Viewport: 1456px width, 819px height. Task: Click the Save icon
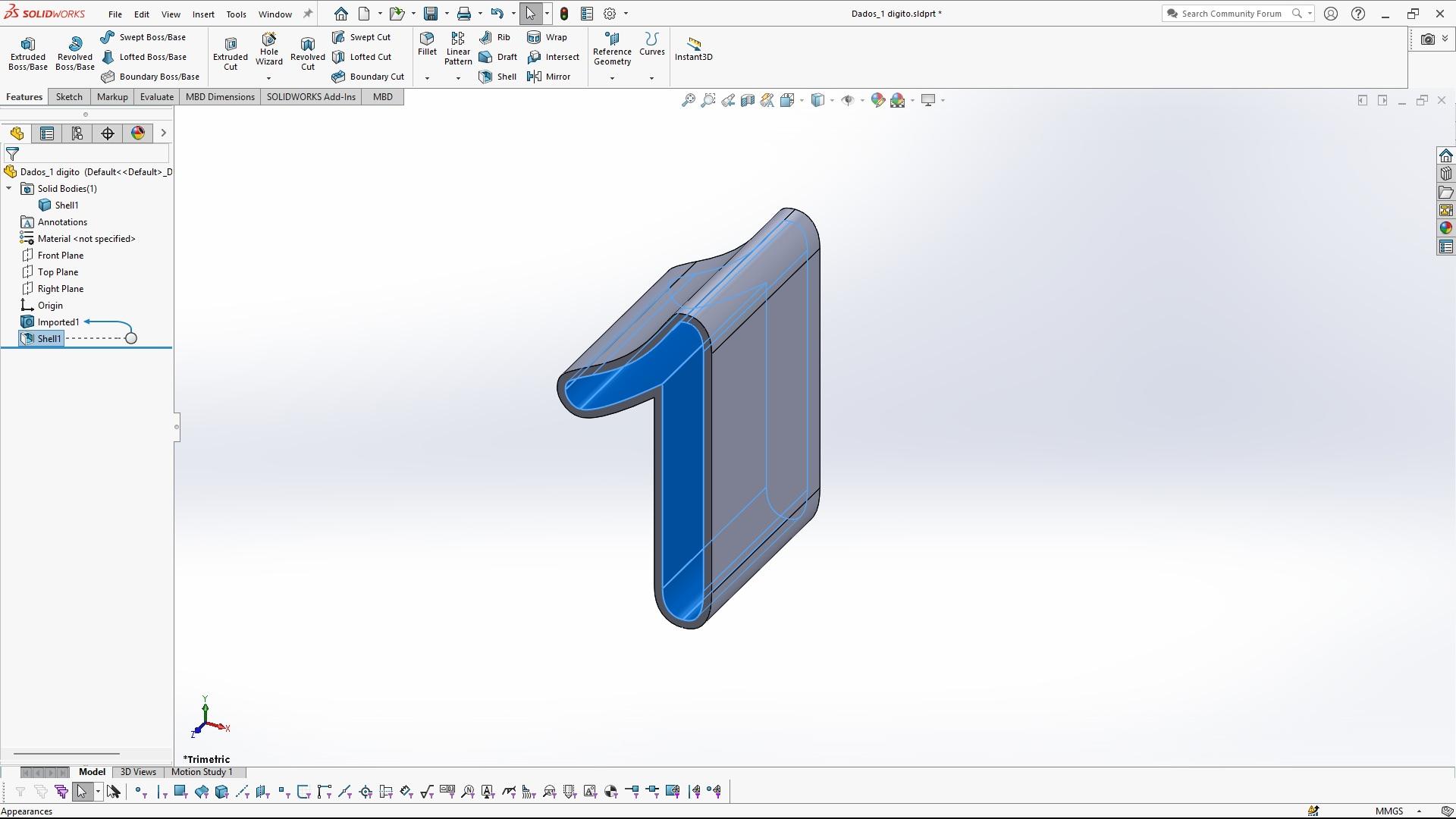tap(431, 14)
